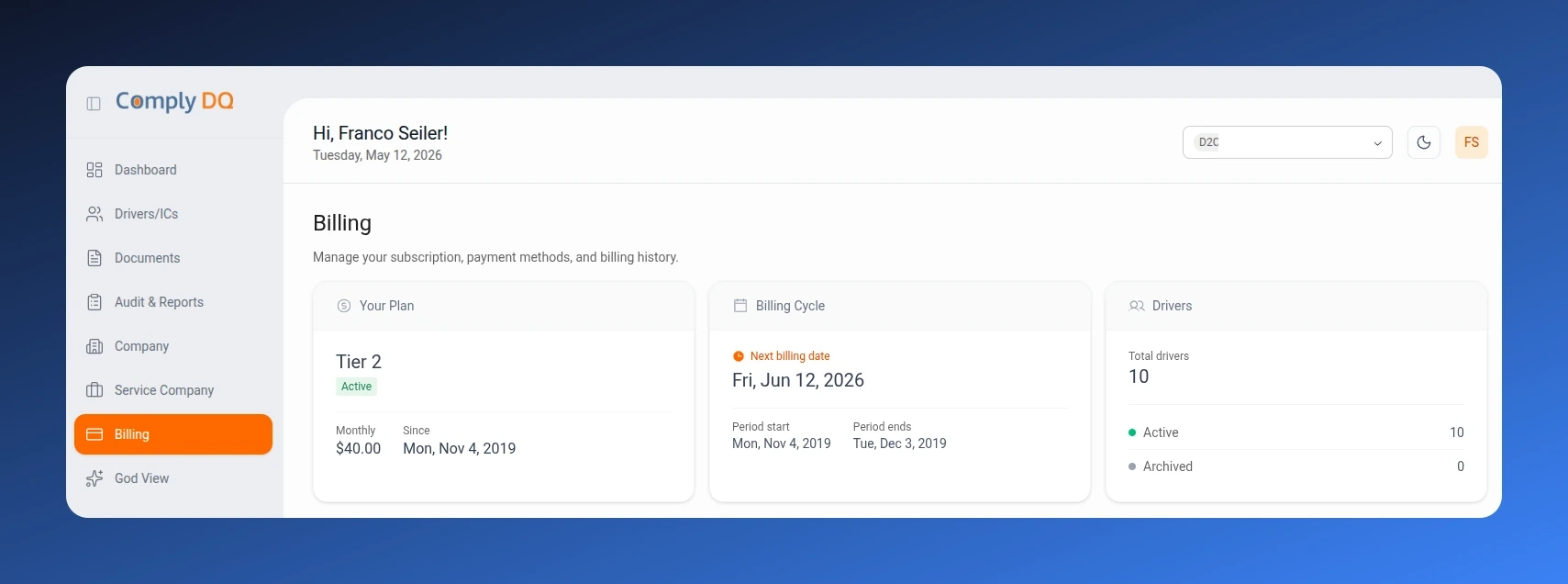Select the Active drivers count row
This screenshot has width=1568, height=584.
click(1296, 432)
